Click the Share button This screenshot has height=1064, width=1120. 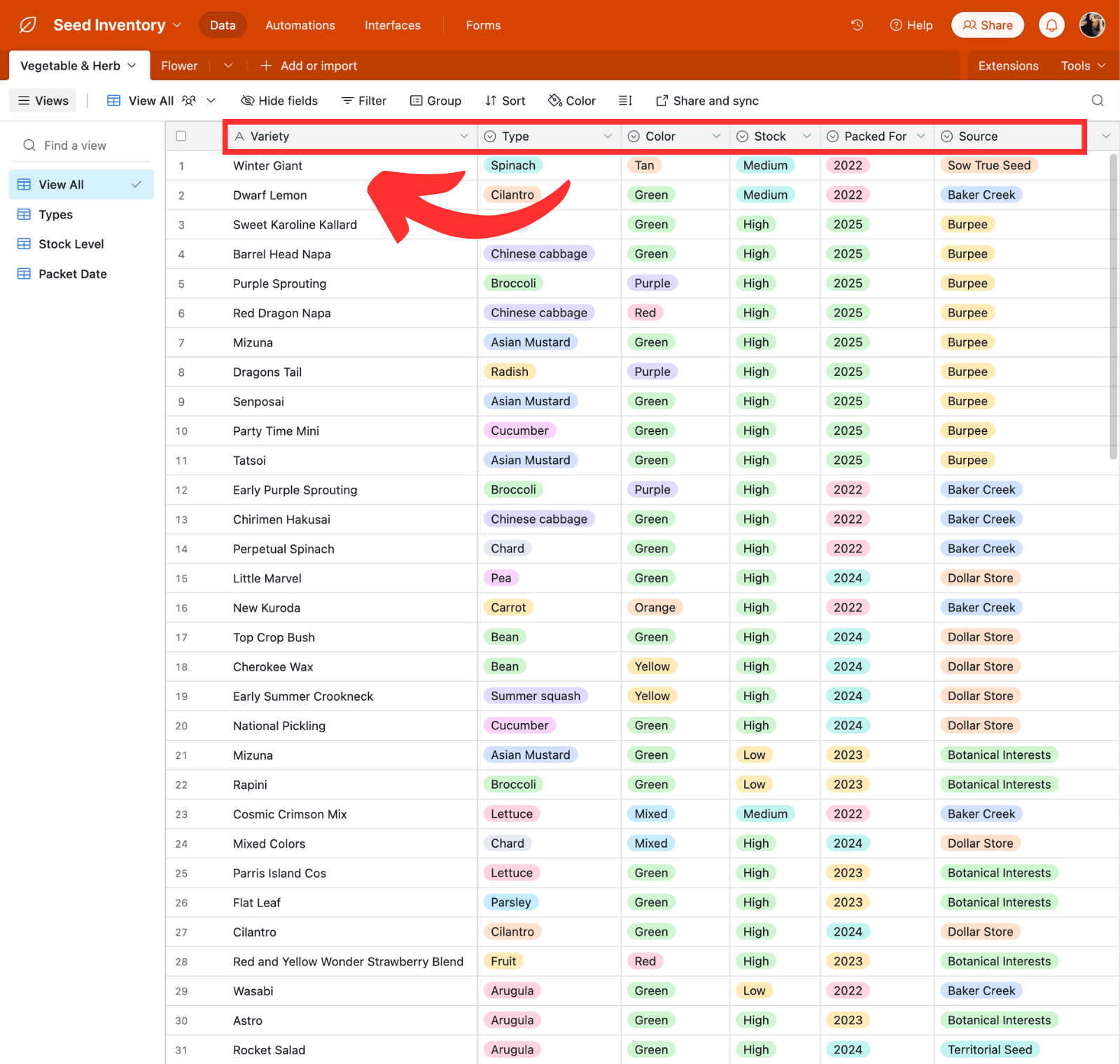pyautogui.click(x=987, y=25)
